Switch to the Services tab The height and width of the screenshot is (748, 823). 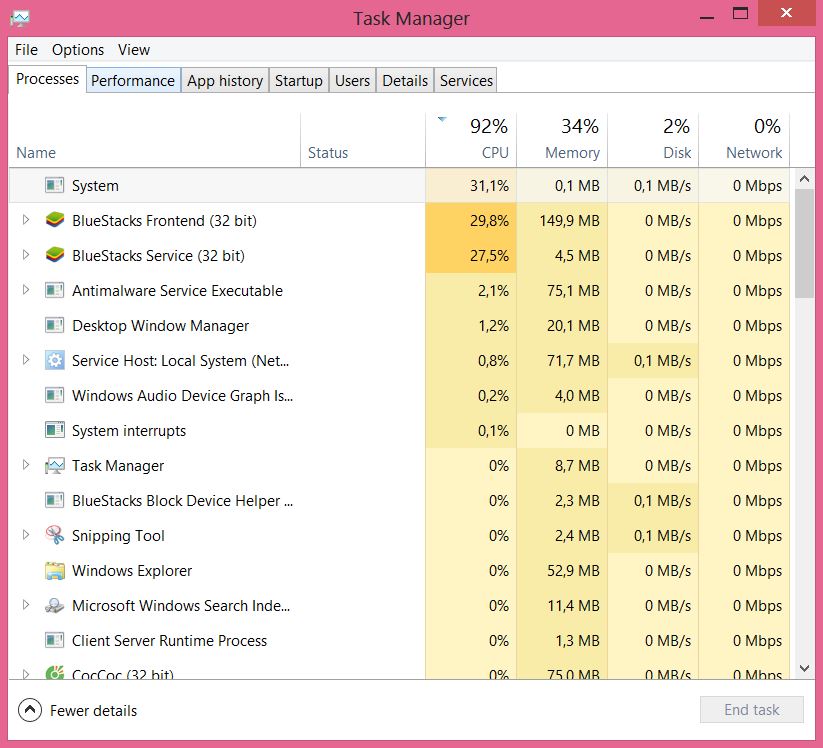click(x=466, y=80)
